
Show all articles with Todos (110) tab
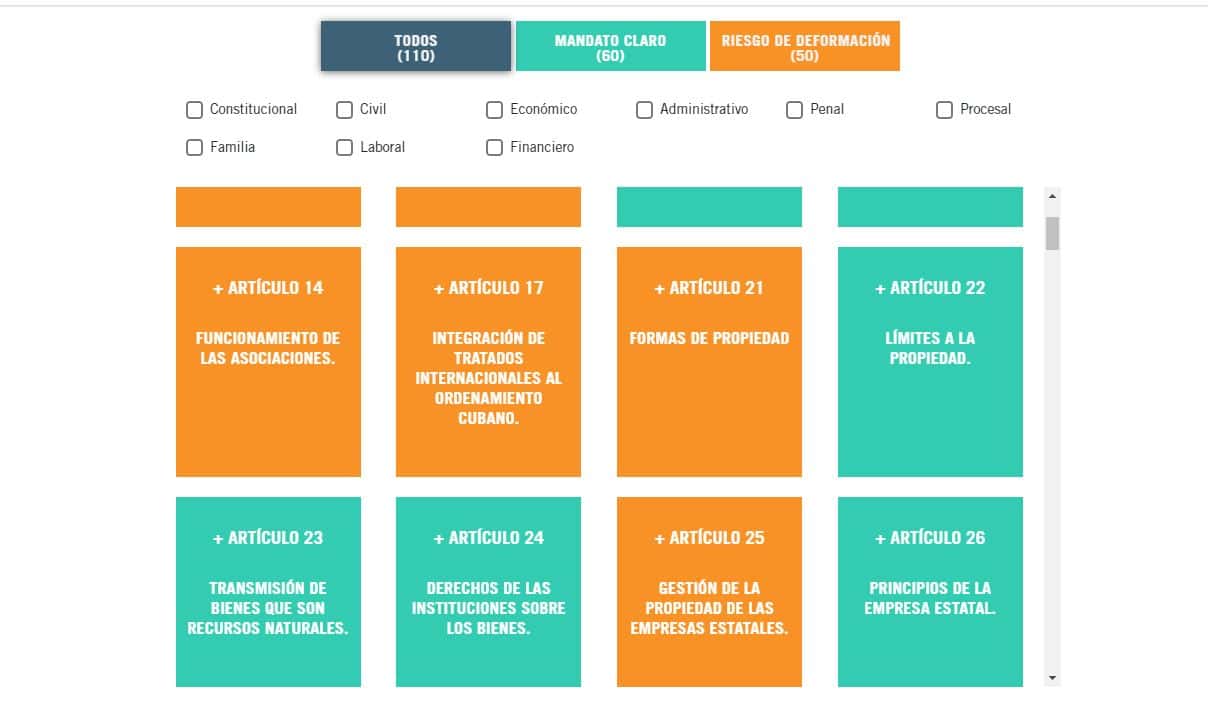(416, 47)
